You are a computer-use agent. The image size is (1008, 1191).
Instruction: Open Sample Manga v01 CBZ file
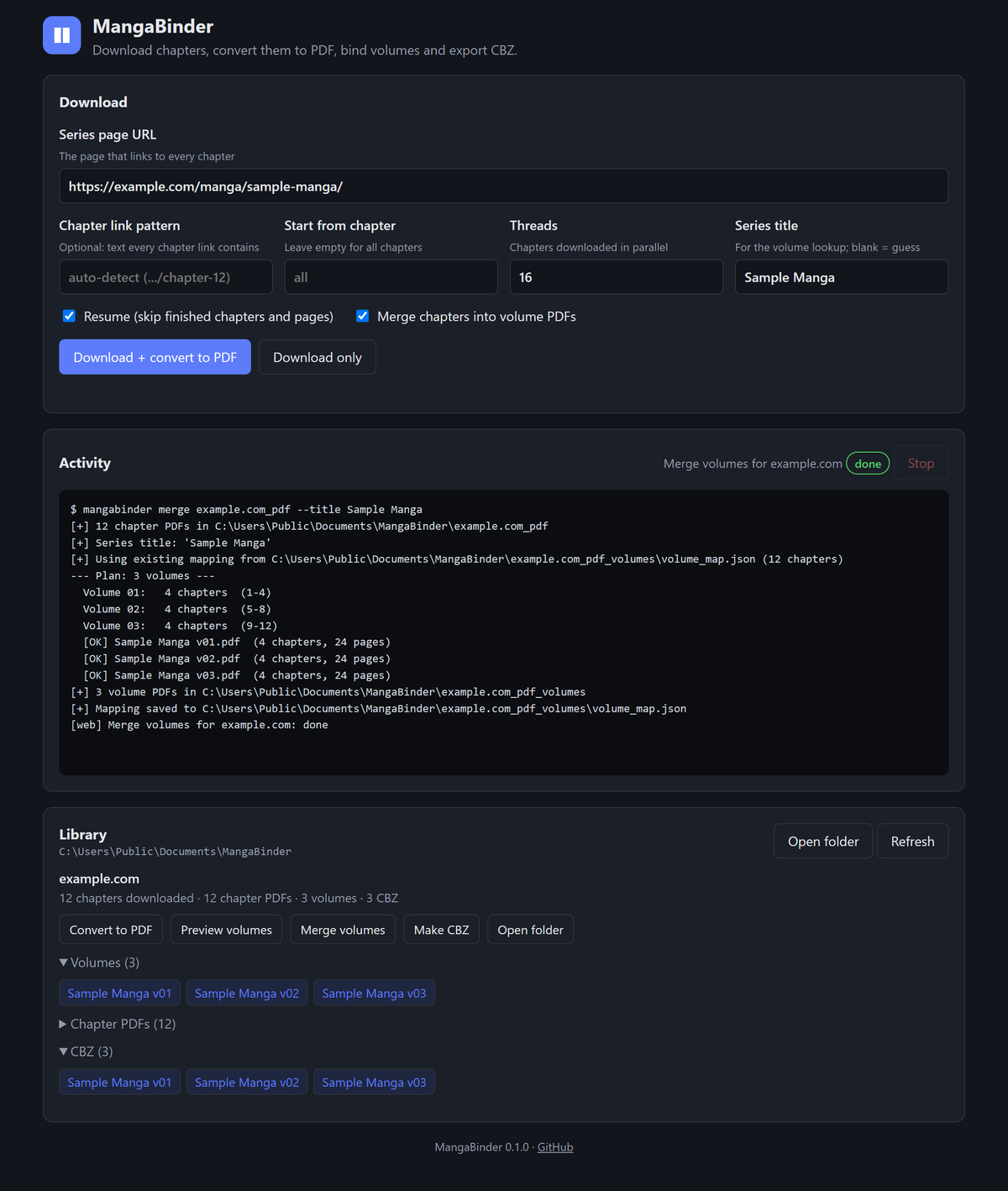pyautogui.click(x=119, y=1082)
